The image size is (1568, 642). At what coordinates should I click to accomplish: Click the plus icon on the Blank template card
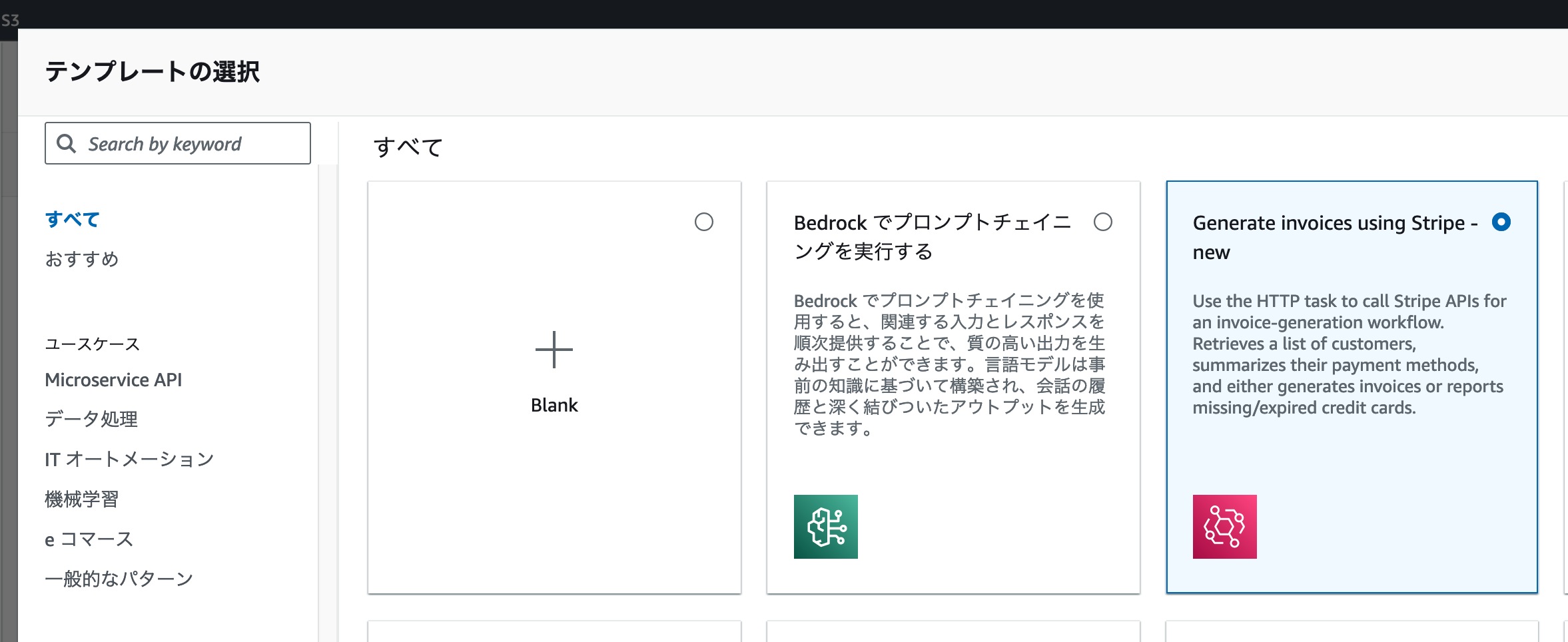[554, 349]
